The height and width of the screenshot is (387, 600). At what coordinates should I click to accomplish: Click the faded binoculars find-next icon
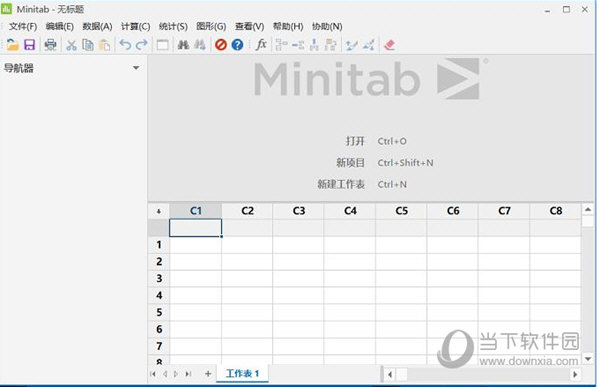coord(200,45)
